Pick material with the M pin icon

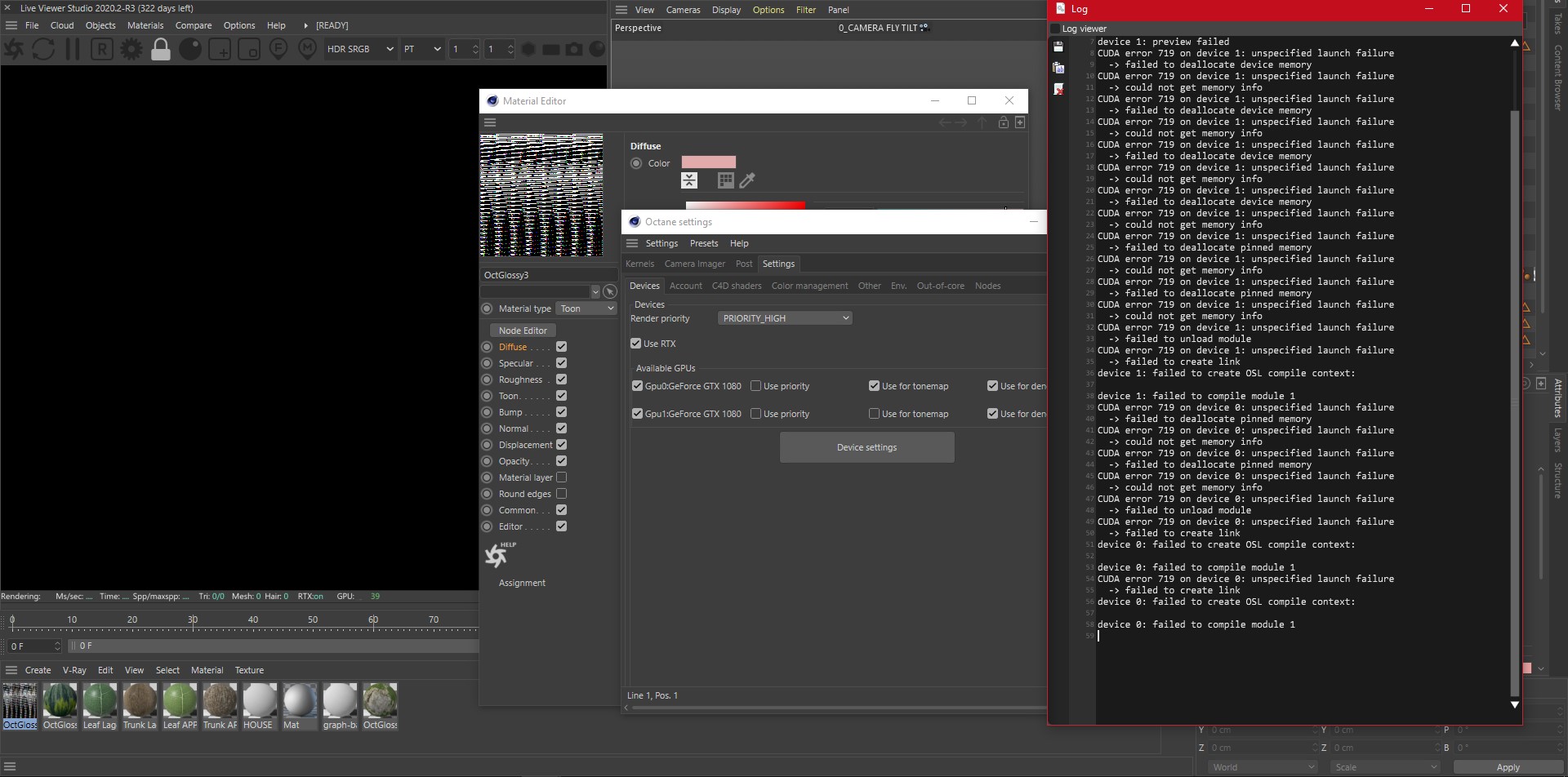[x=307, y=49]
